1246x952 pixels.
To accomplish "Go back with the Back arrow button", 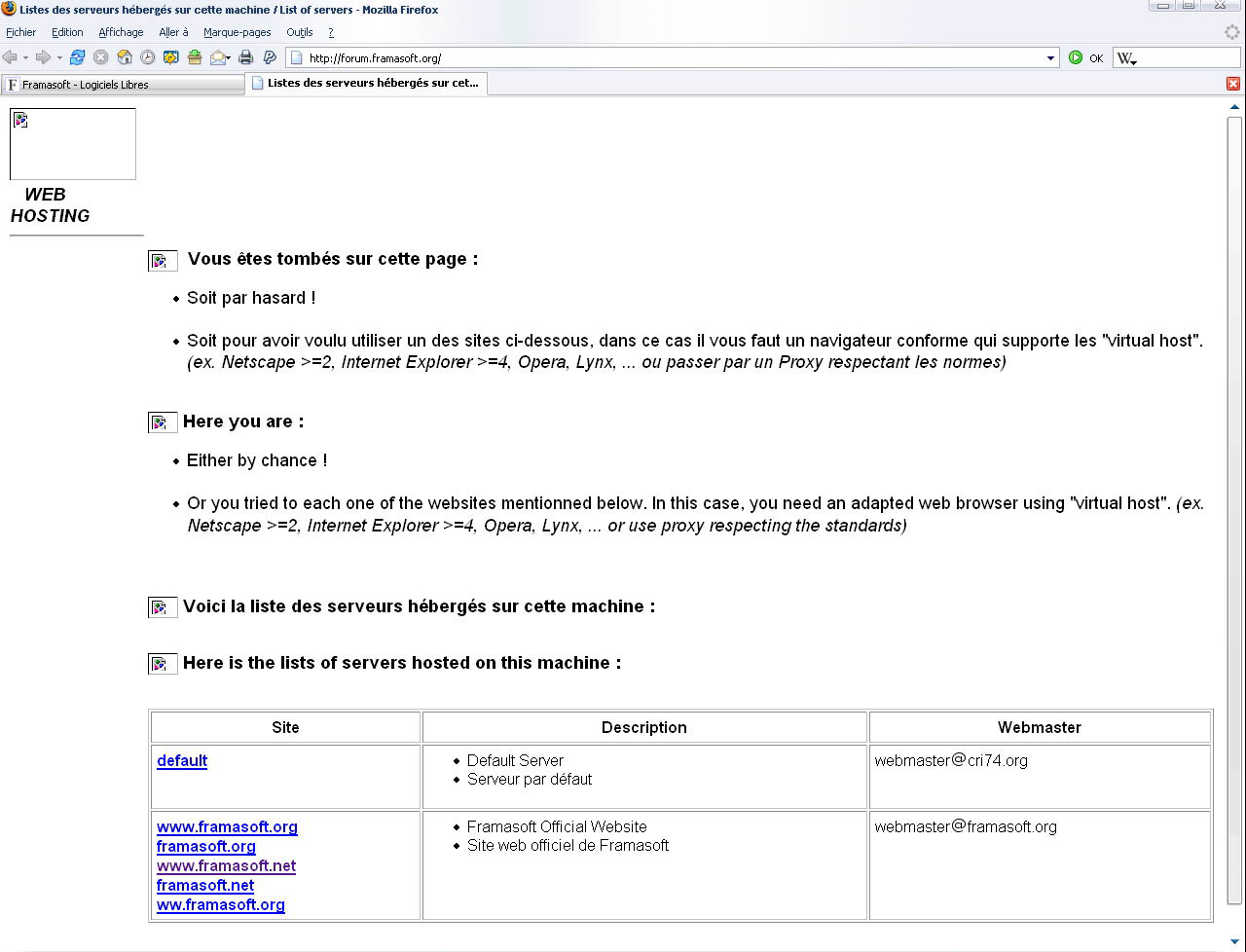I will point(10,57).
